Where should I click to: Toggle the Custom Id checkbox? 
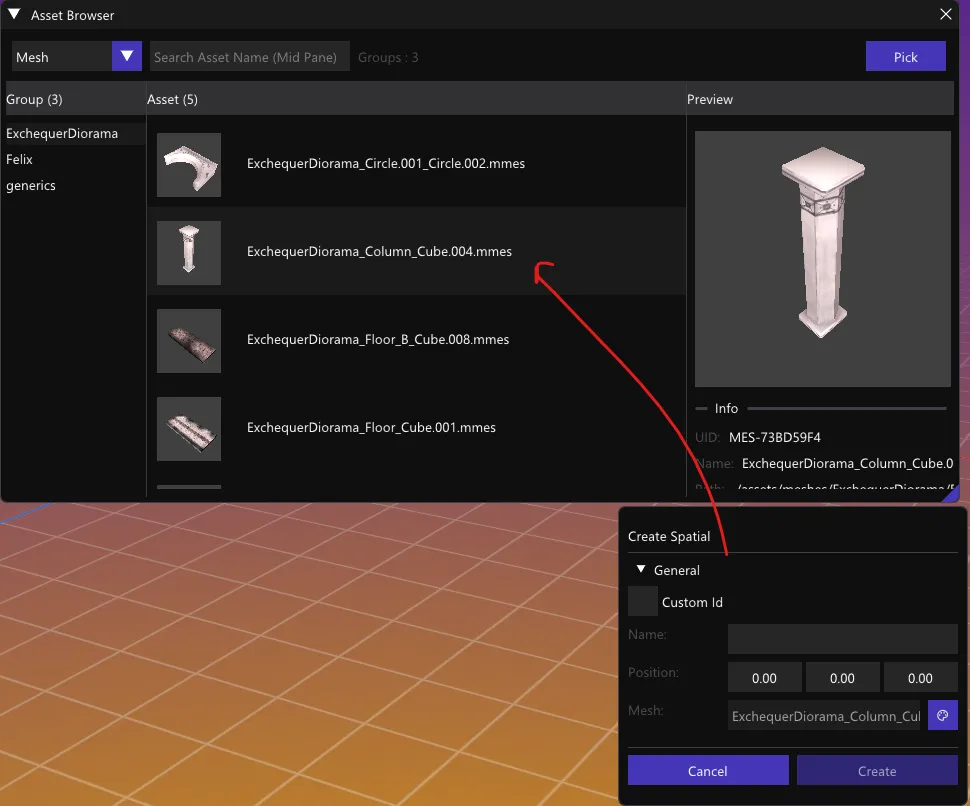pos(643,601)
